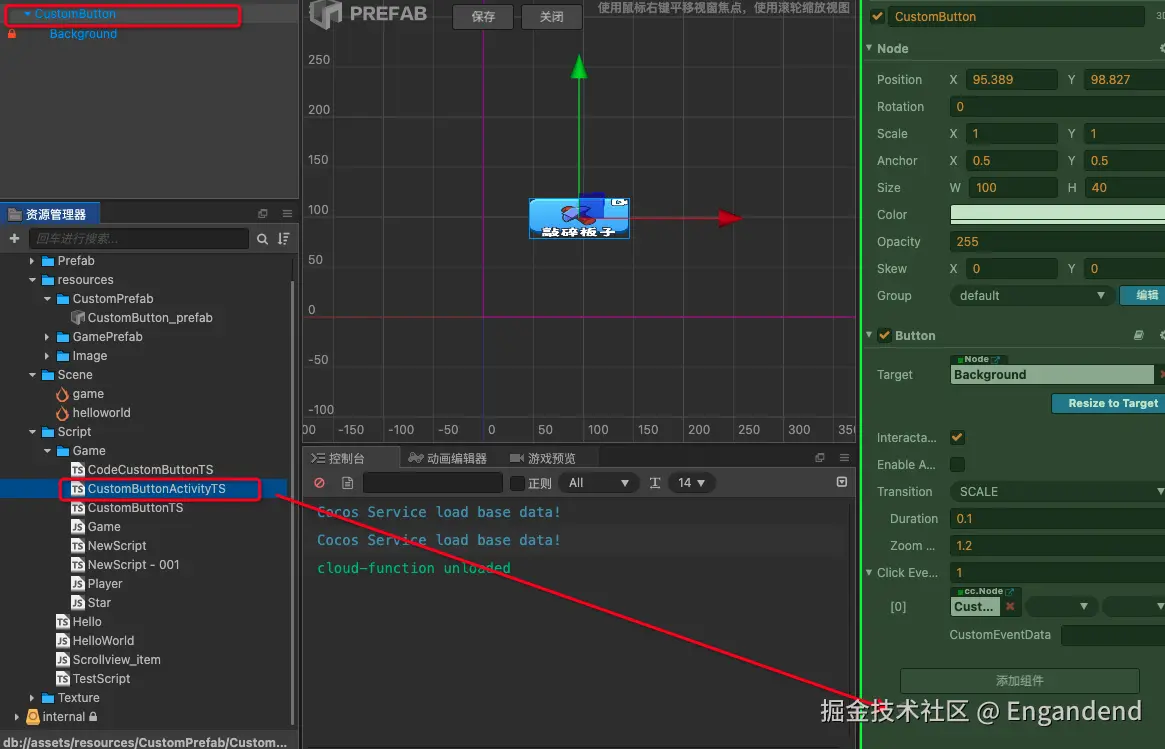The width and height of the screenshot is (1165, 749).
Task: Open the assets panel hamburger menu
Action: click(287, 213)
